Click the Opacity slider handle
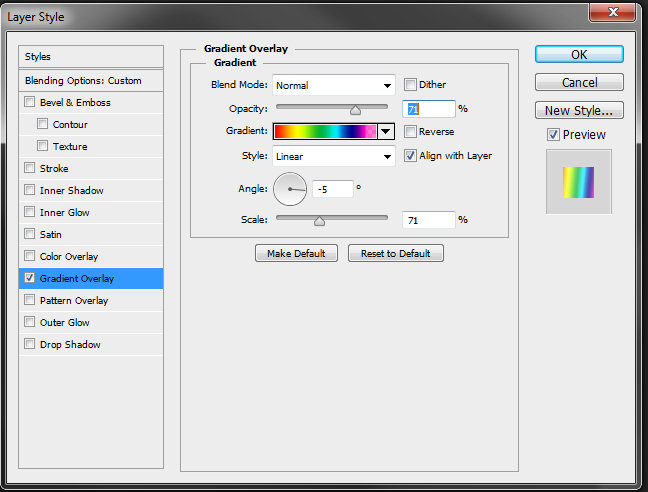This screenshot has width=648, height=492. [x=355, y=110]
